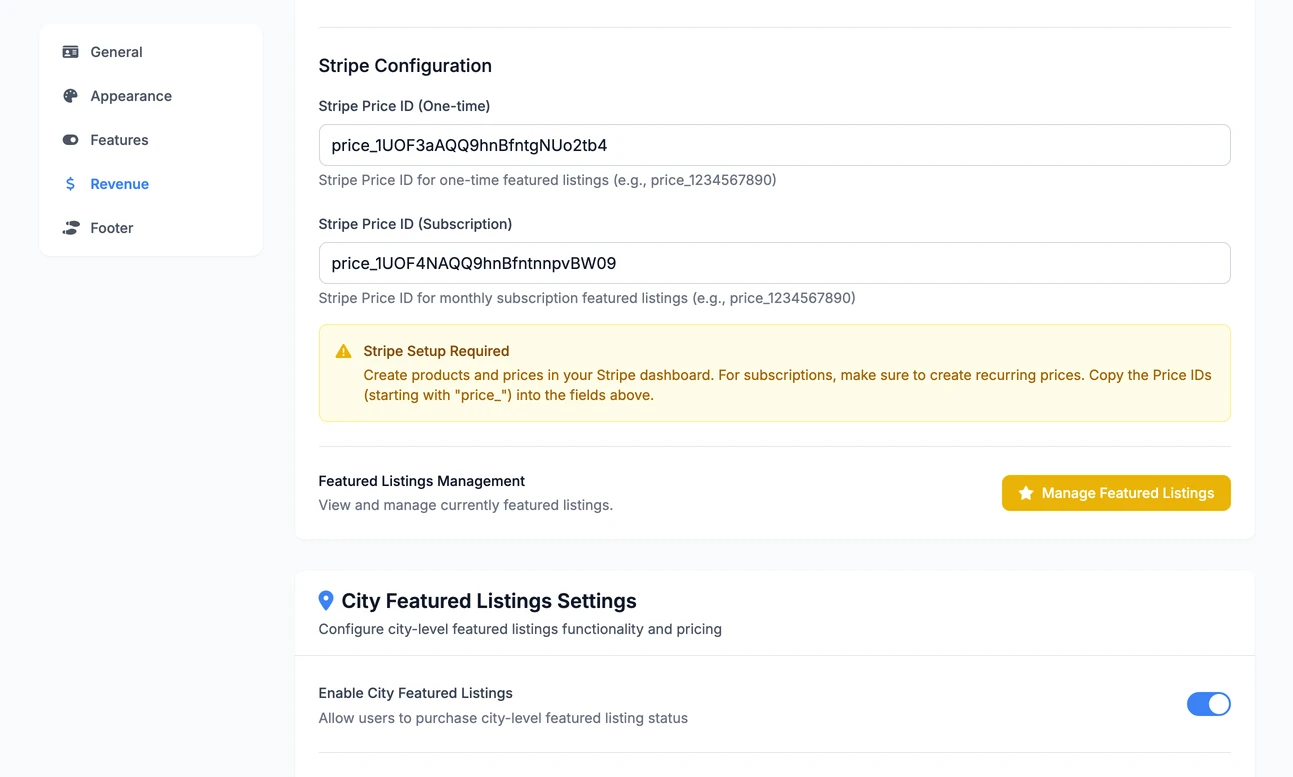Screen dimensions: 1293x777
Task: Click the Allow users to purchase city-level text
Action: [x=503, y=718]
